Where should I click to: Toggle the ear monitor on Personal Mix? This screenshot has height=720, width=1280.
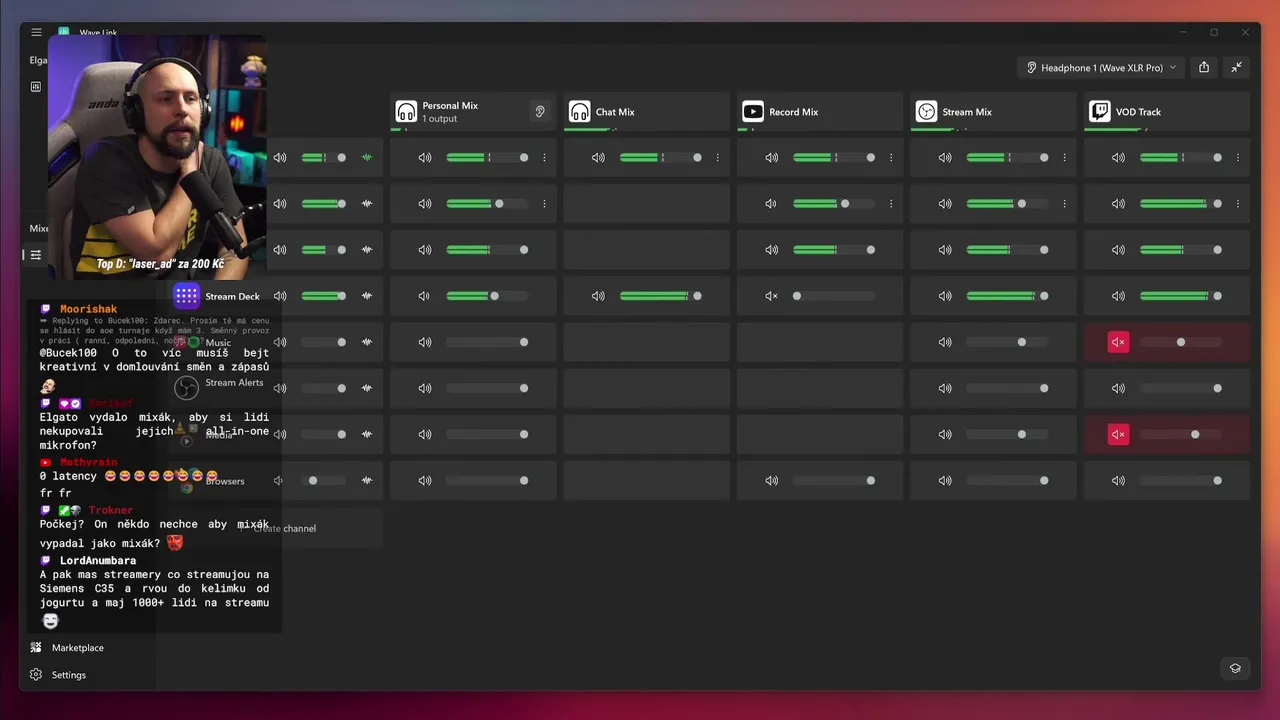pyautogui.click(x=540, y=111)
